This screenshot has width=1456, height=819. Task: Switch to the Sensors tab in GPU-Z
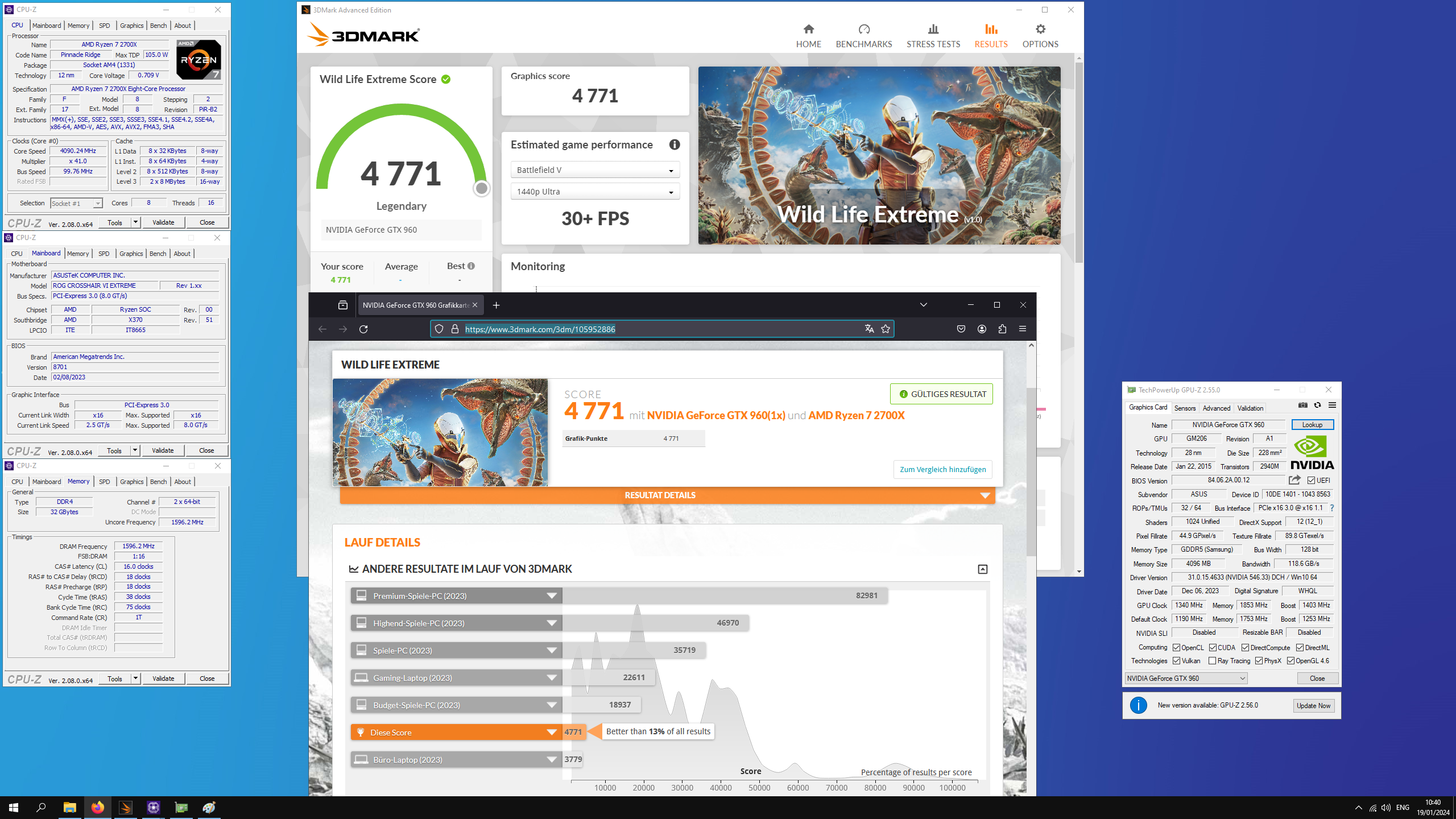[1185, 408]
